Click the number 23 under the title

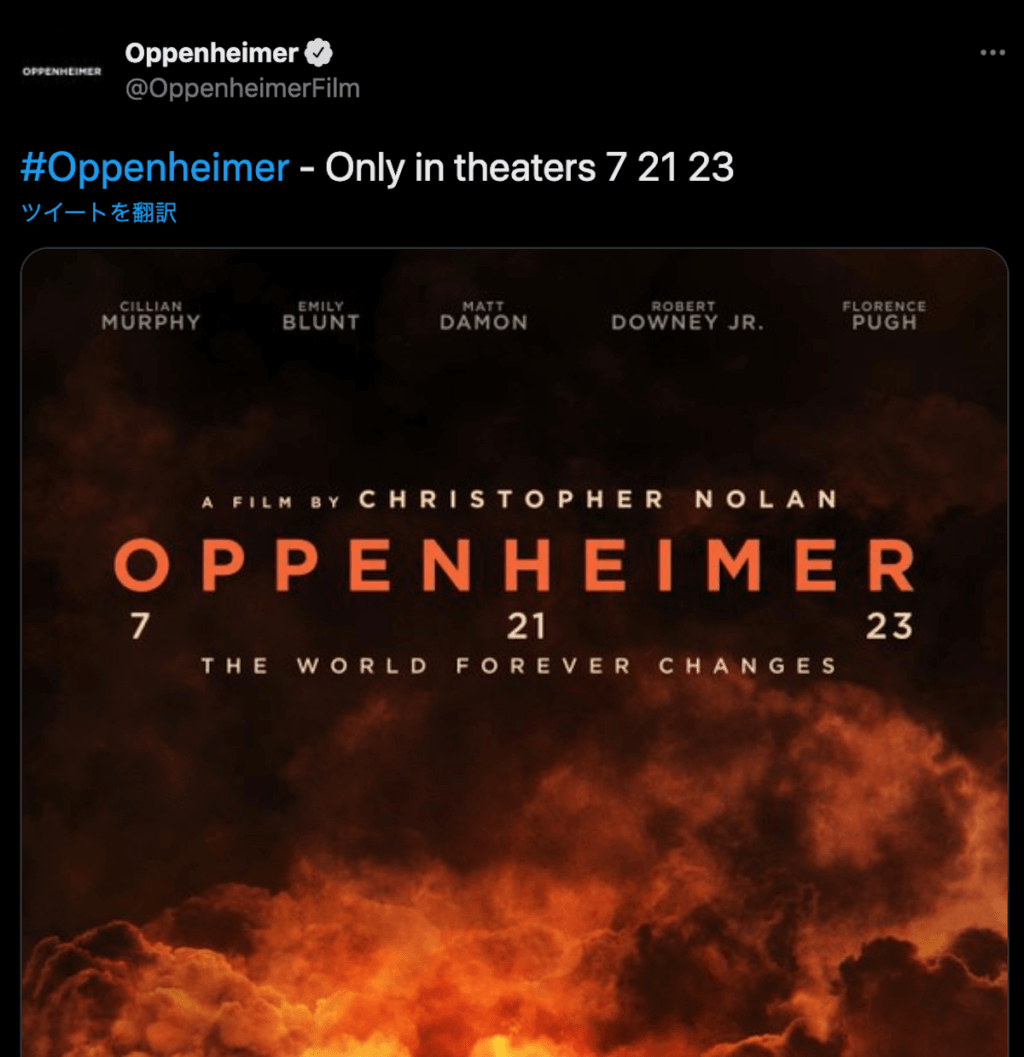(889, 626)
